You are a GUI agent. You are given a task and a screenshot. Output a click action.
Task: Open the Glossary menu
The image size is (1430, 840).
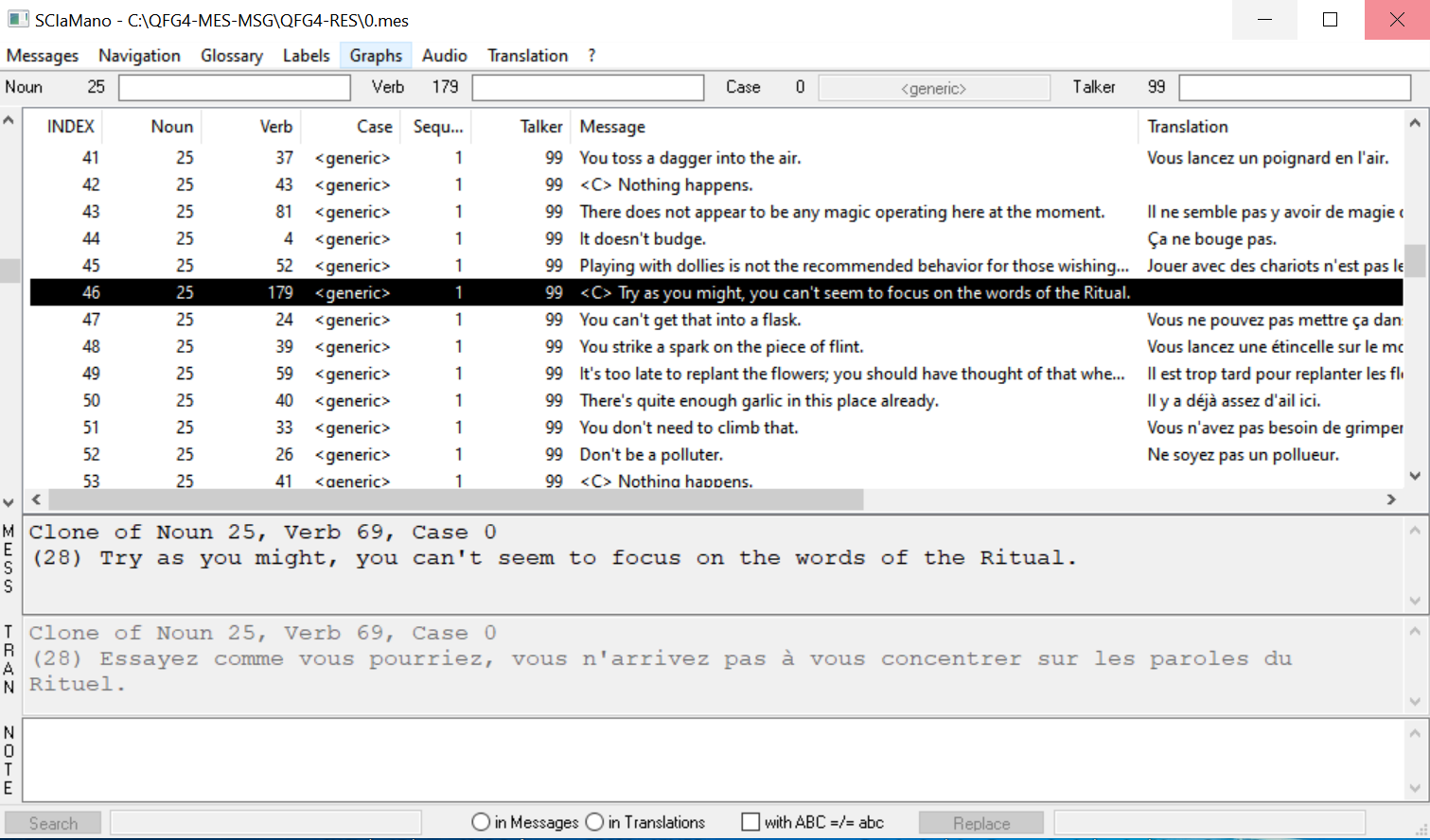coord(232,56)
